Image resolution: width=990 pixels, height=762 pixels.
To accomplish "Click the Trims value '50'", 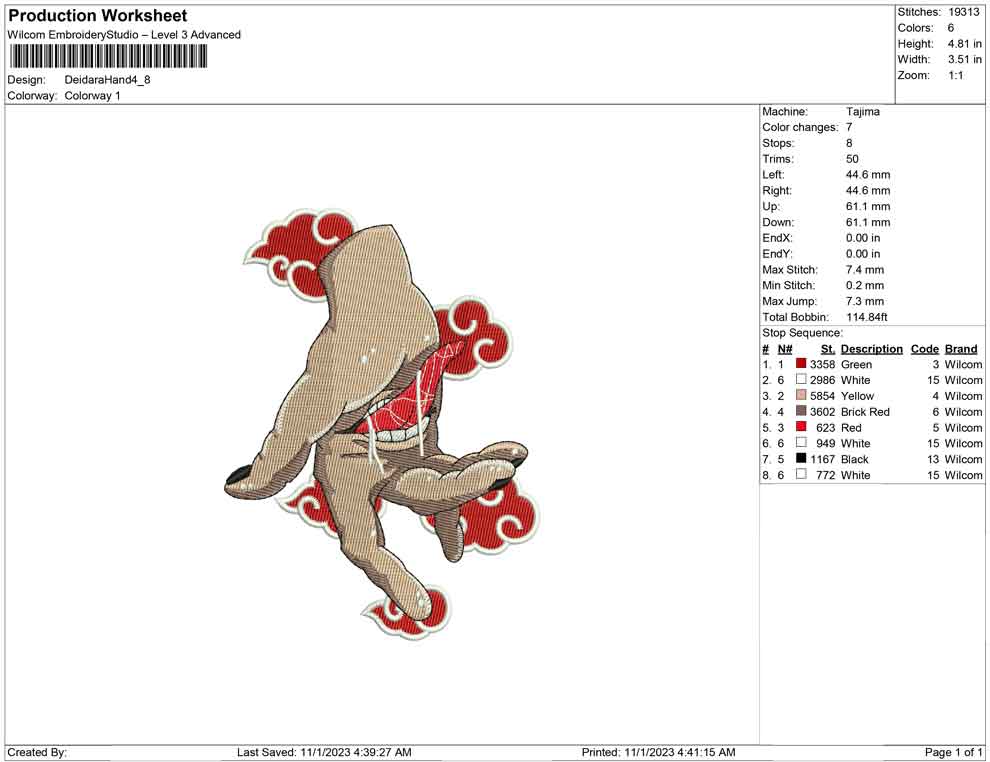I will 852,159.
